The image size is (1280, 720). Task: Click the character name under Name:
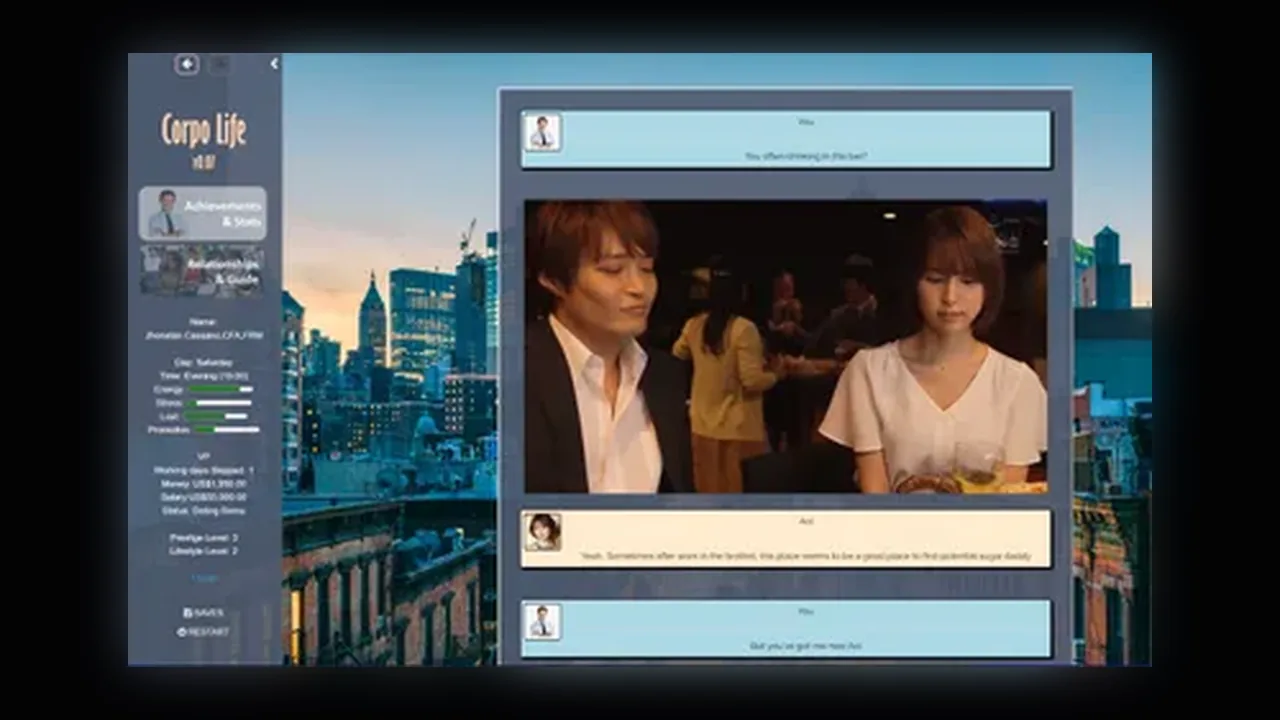(x=203, y=336)
